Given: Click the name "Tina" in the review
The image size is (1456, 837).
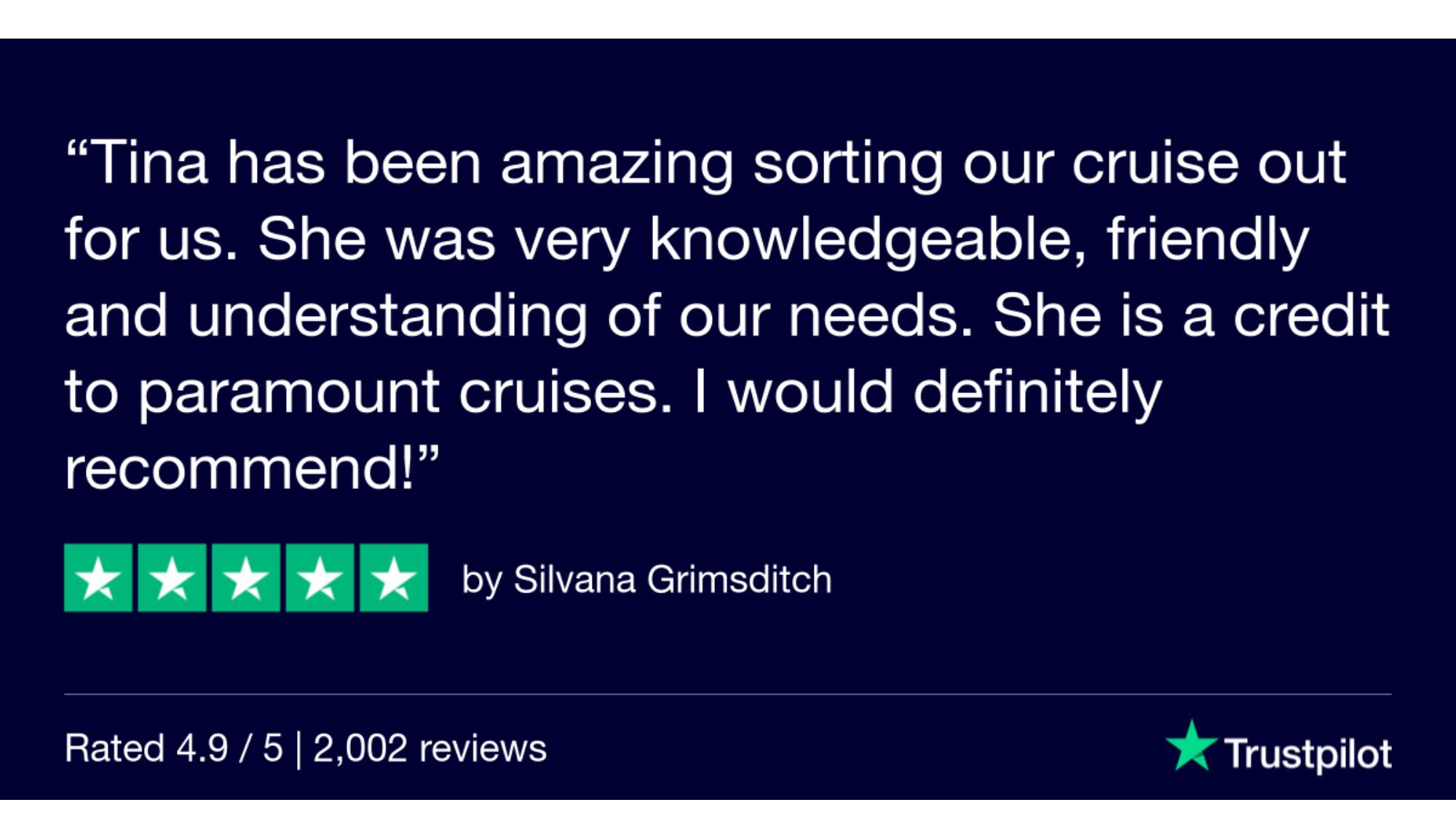Looking at the screenshot, I should 150,163.
